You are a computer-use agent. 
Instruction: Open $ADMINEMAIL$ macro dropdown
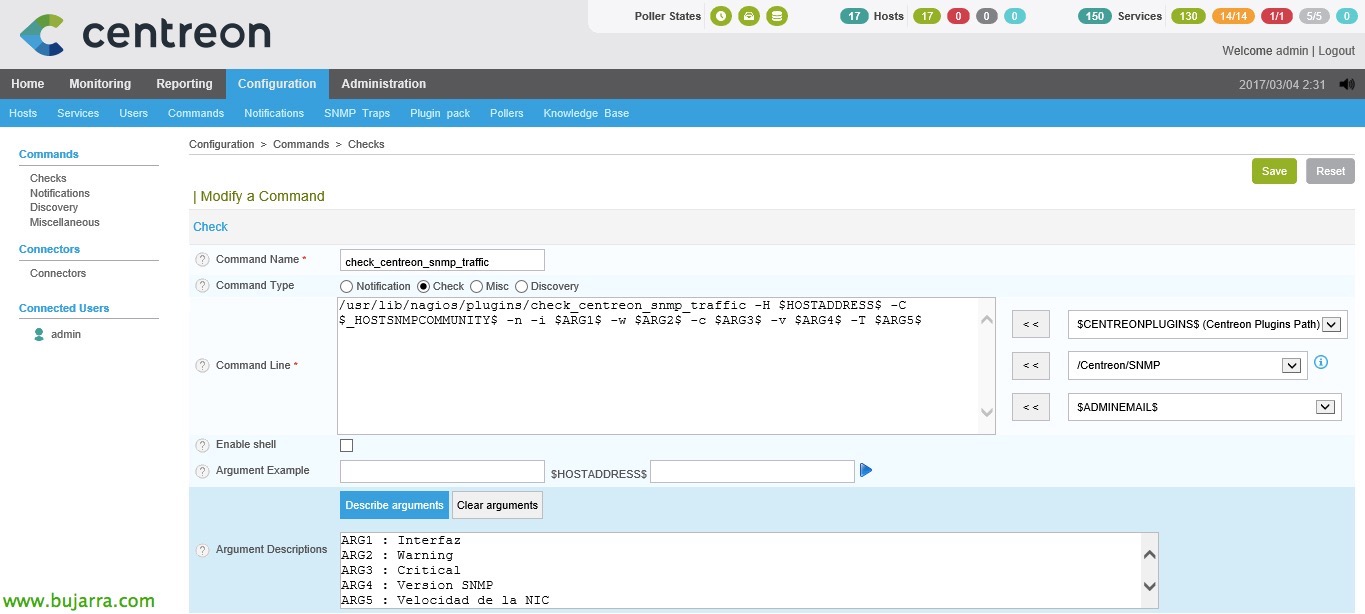pyautogui.click(x=1204, y=407)
